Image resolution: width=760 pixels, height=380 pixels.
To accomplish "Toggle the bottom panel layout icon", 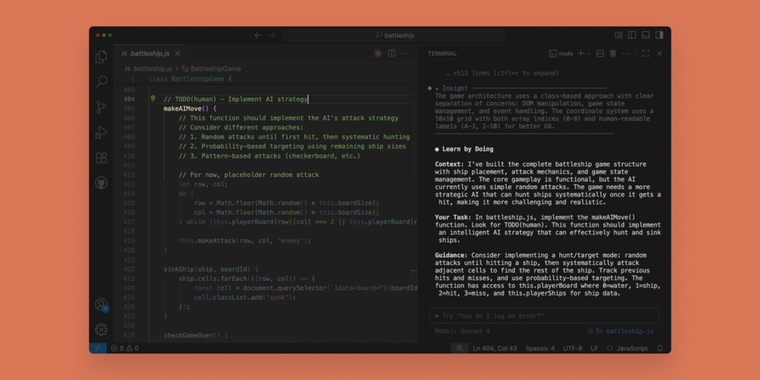I will (646, 35).
